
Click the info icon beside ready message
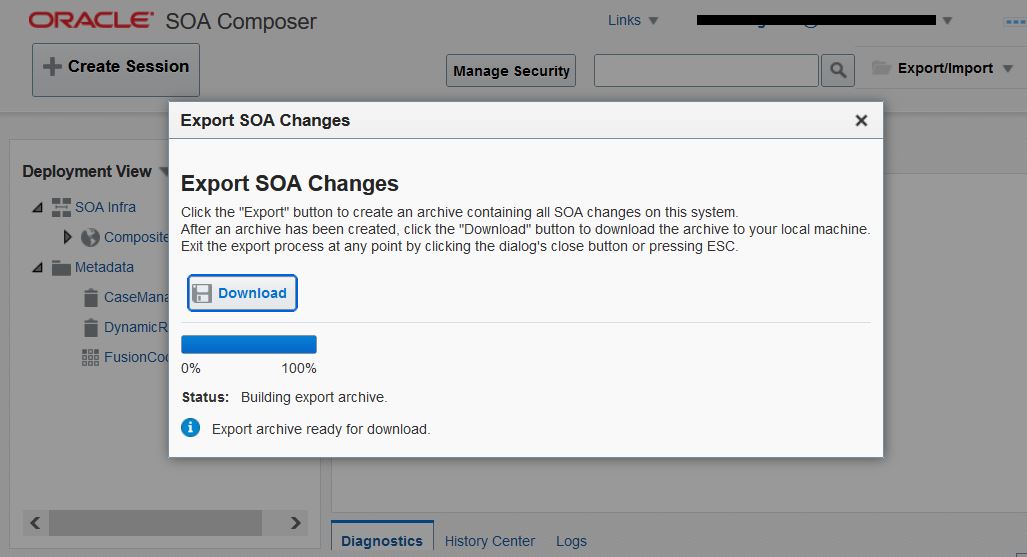click(x=191, y=428)
